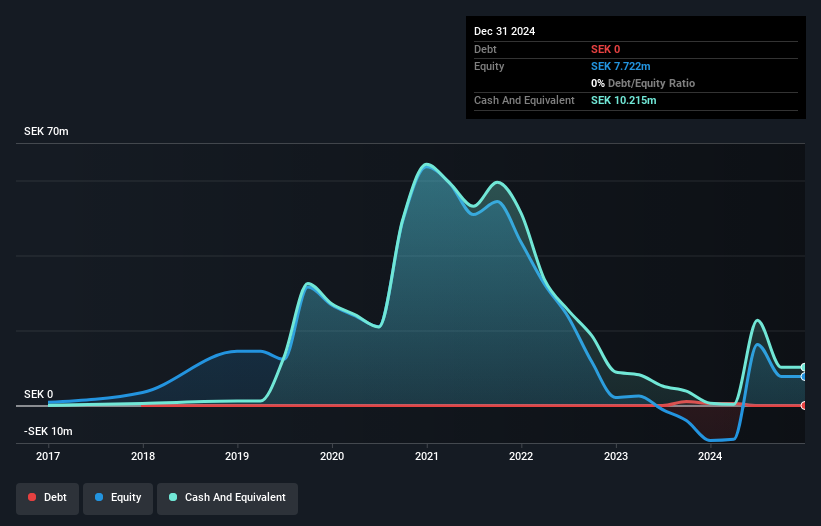Click the 2021 x-axis label
The width and height of the screenshot is (821, 526).
point(427,456)
